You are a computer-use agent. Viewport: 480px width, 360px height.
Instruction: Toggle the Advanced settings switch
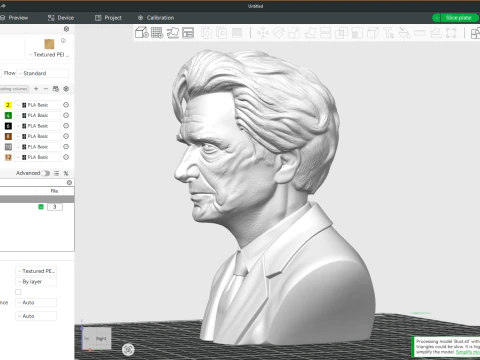pos(45,173)
